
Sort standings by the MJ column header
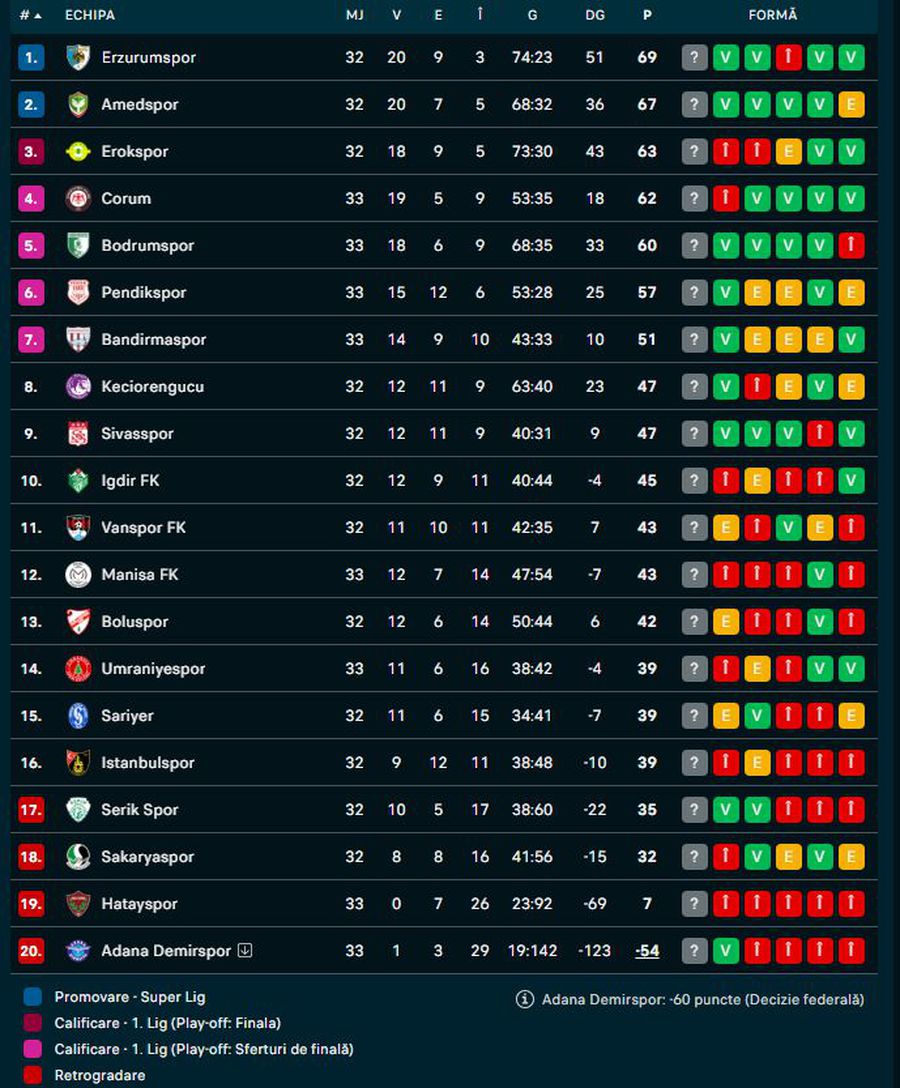tap(354, 16)
